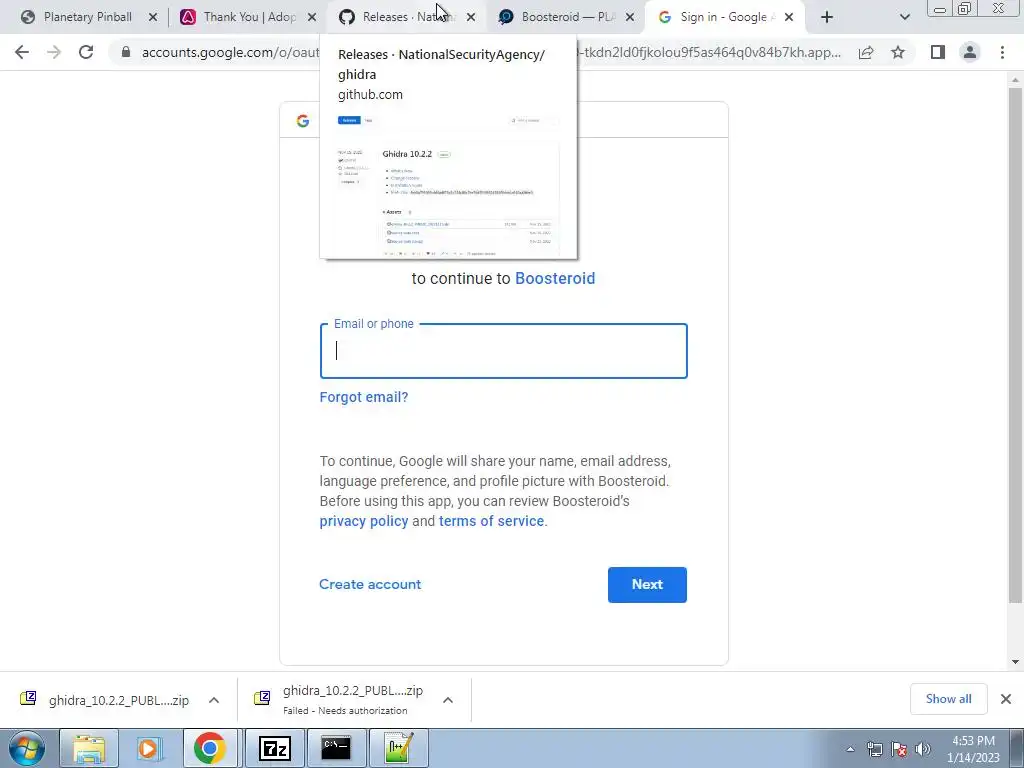Close the Releases GitHub tab

[x=471, y=18]
